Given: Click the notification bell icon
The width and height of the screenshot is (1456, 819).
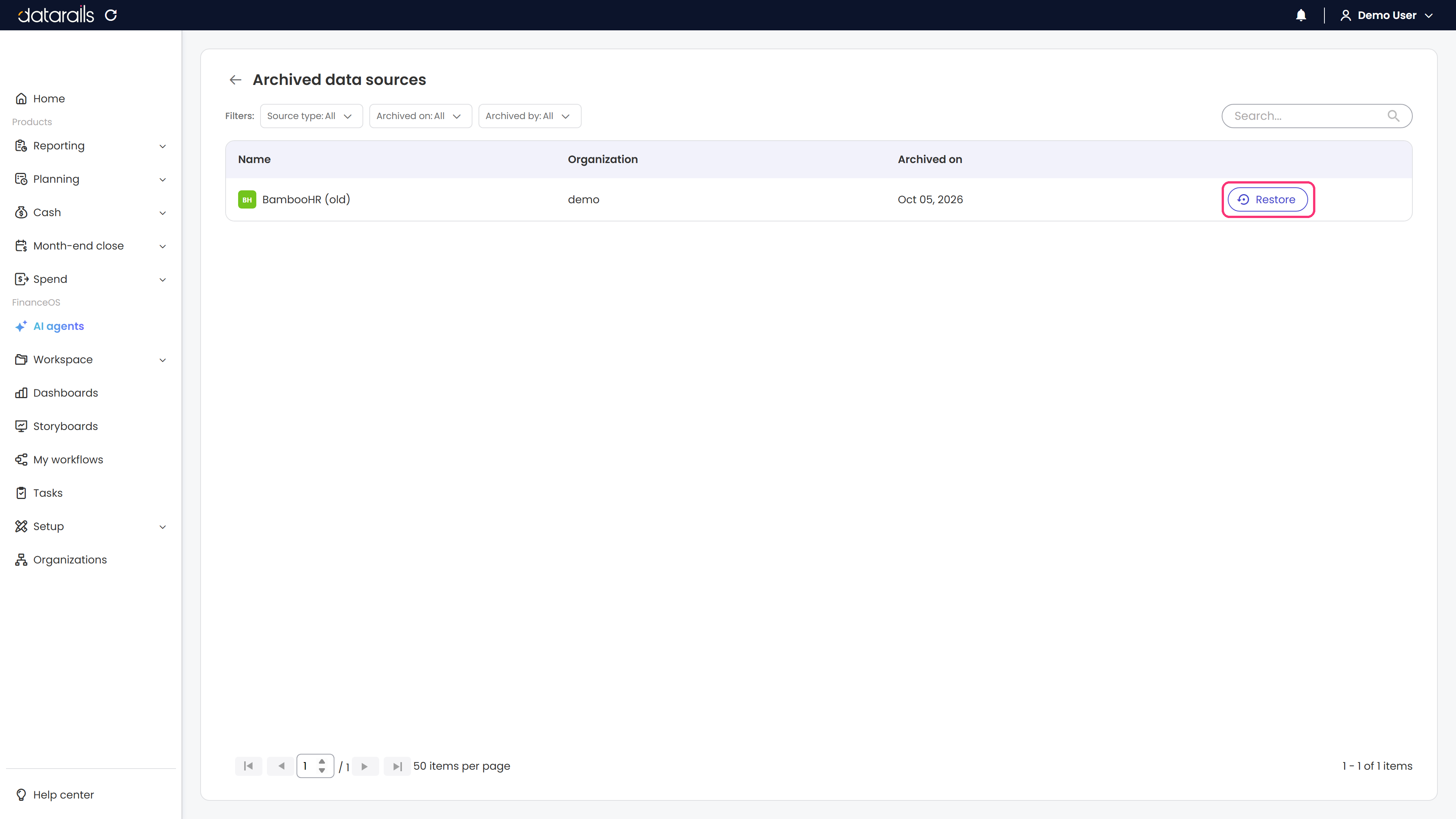Looking at the screenshot, I should point(1301,15).
